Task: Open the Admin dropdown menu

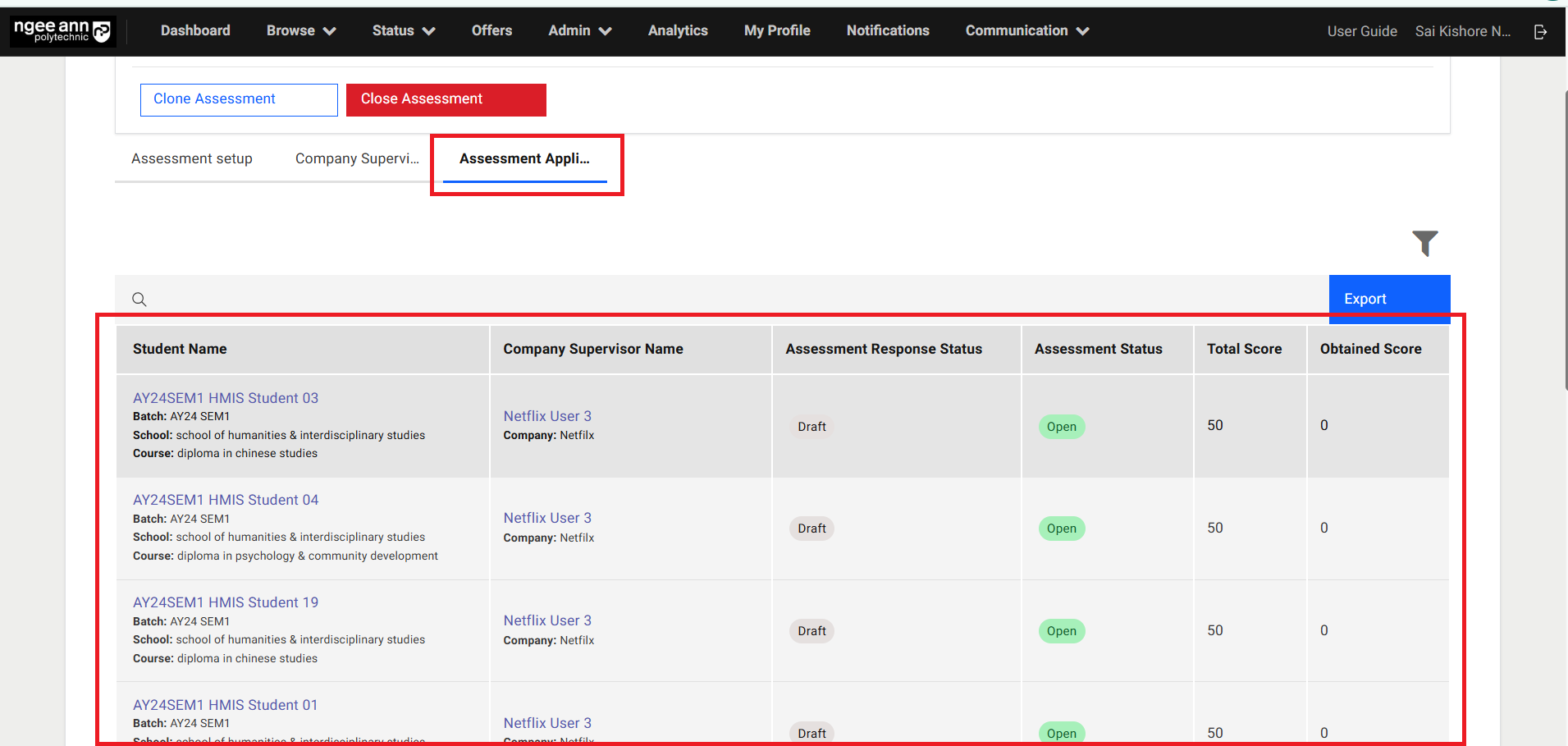Action: 579,31
